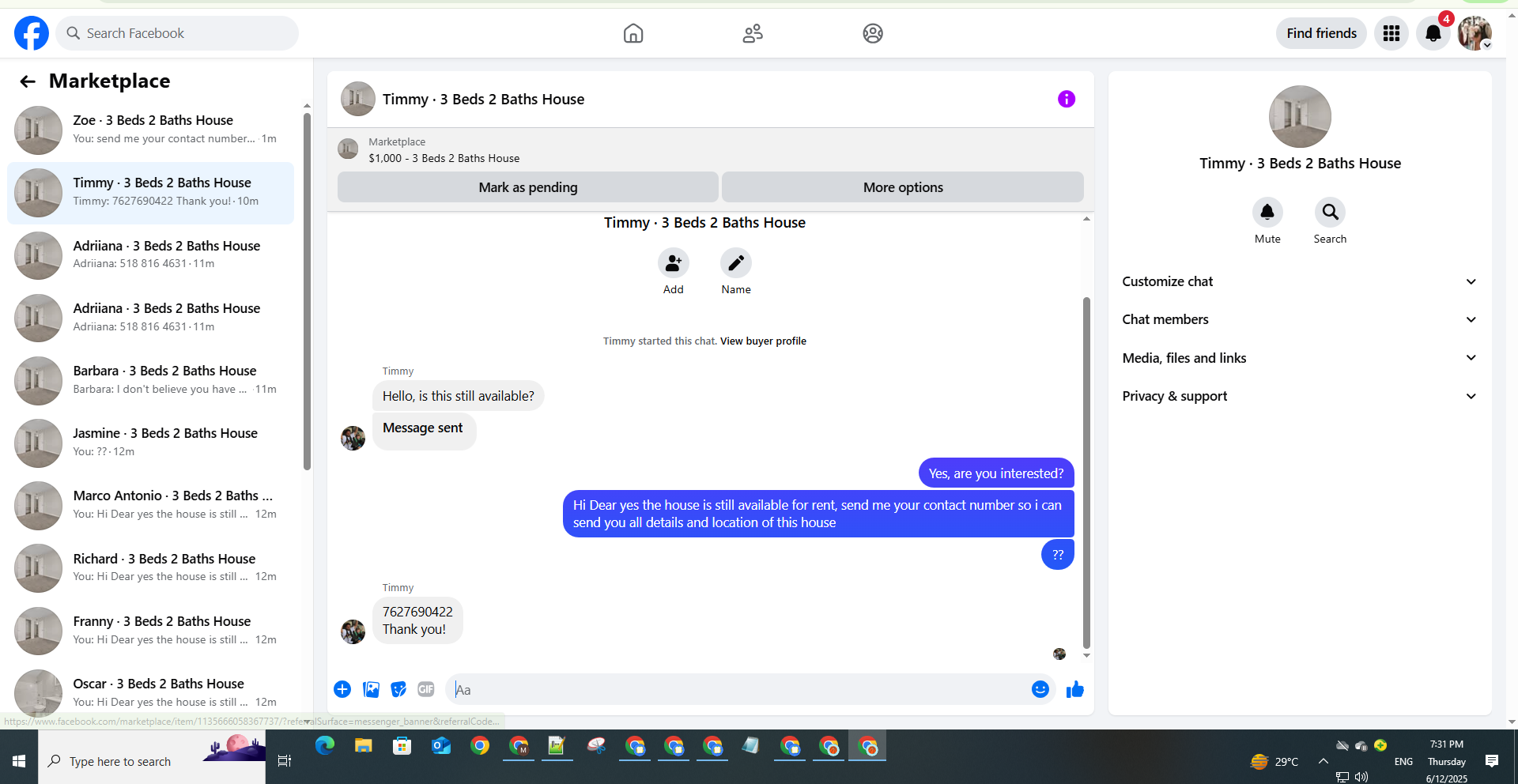This screenshot has width=1518, height=784.
Task: Click chat messages scrollbar
Action: [1086, 473]
